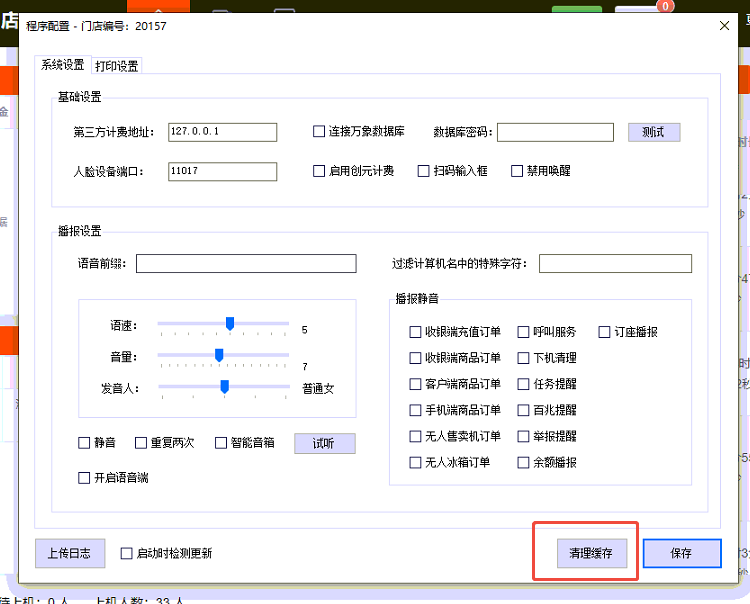The height and width of the screenshot is (604, 750).
Task: Click the 第三方计费地址 input field
Action: [x=222, y=132]
